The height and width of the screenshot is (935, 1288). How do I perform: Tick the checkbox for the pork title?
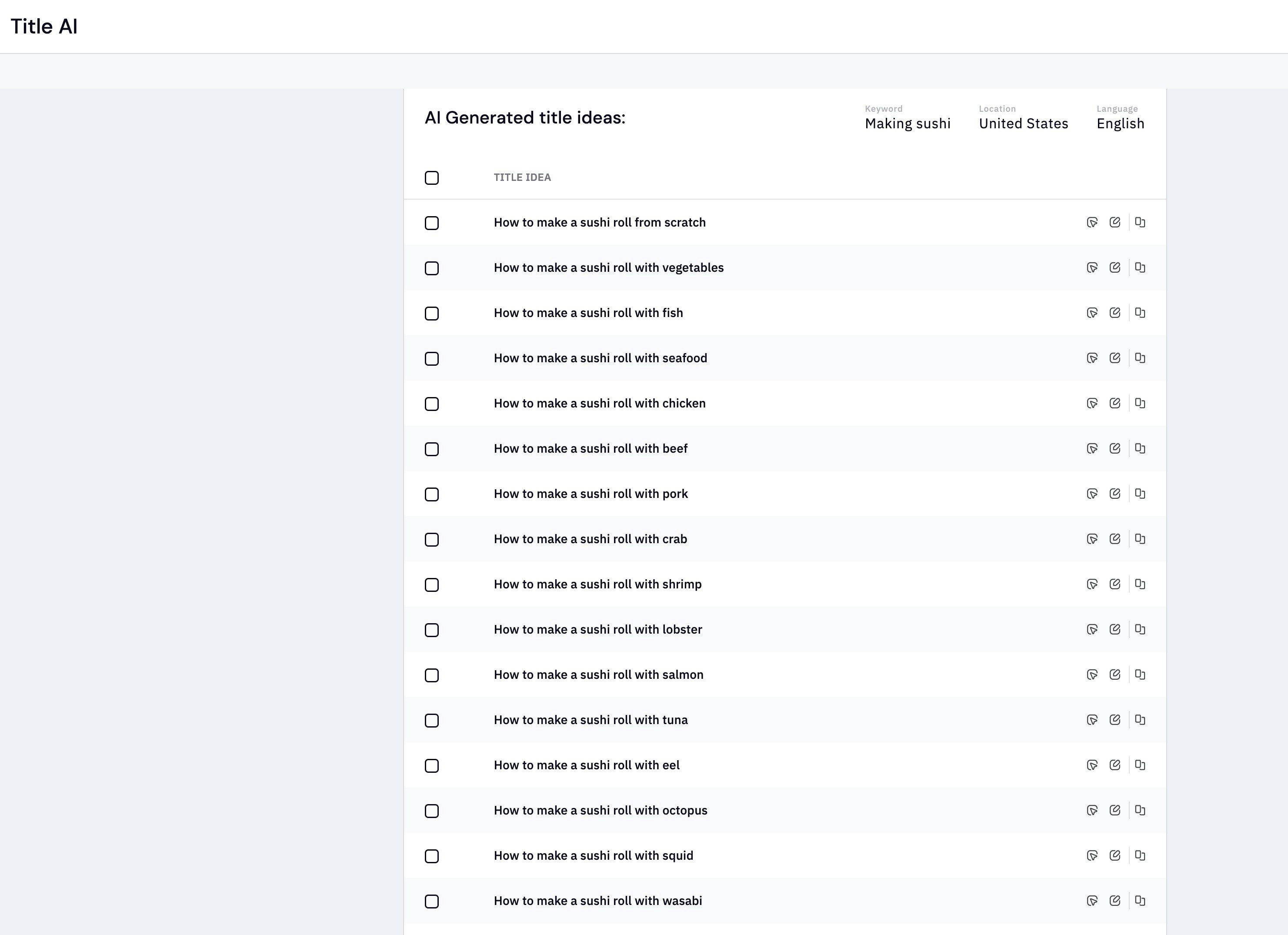click(432, 495)
